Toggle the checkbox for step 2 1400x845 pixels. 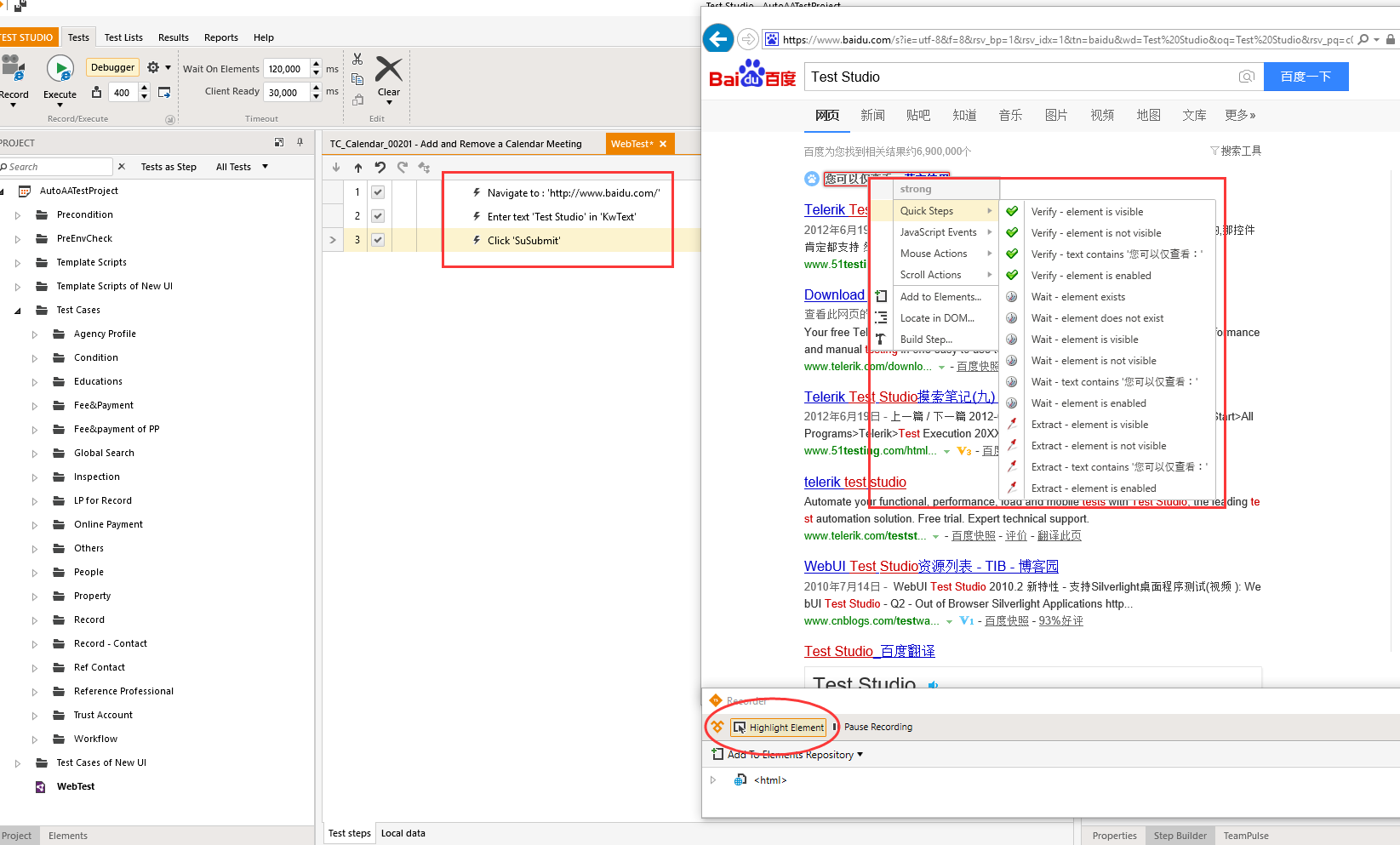tap(378, 216)
